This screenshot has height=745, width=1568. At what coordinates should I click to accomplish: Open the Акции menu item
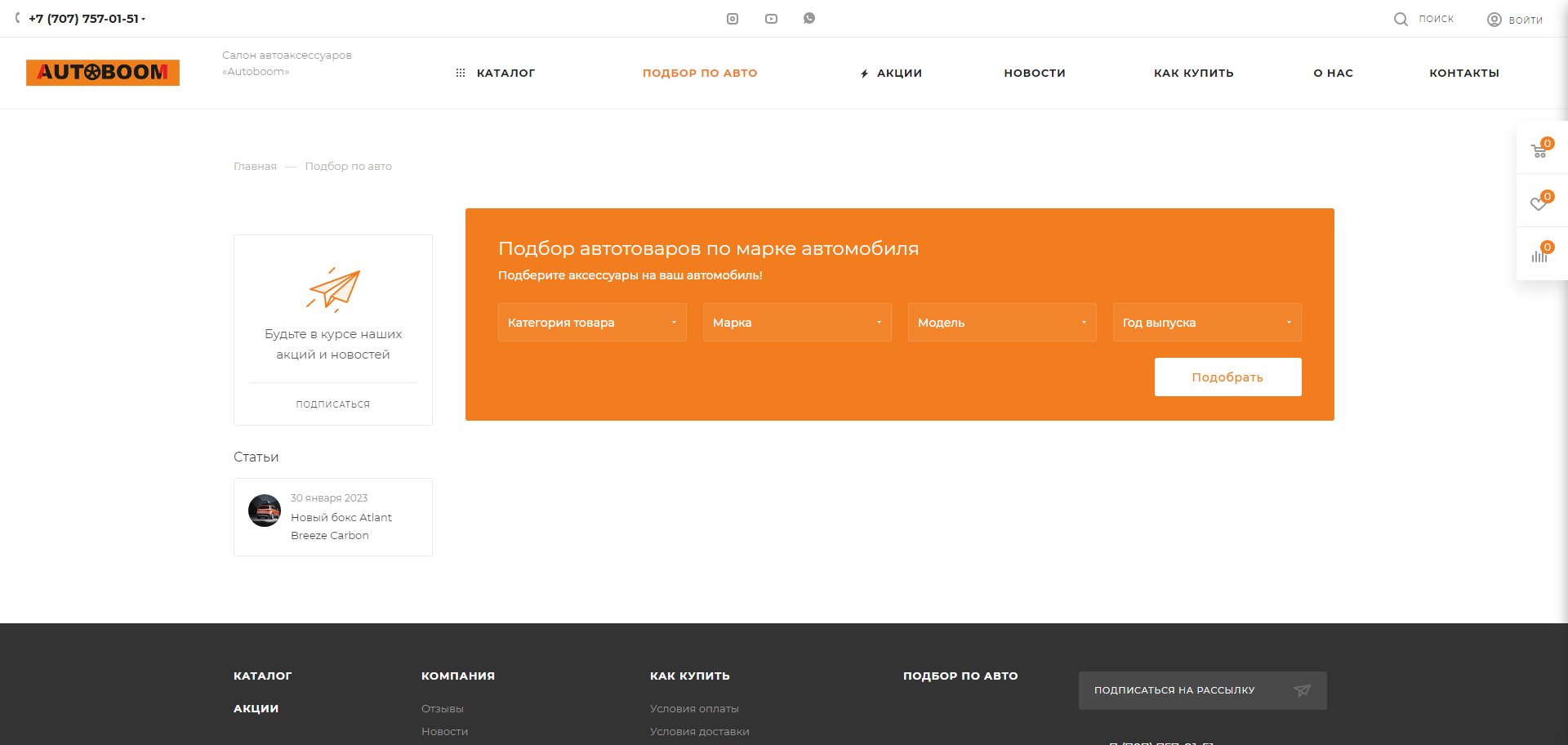(899, 73)
